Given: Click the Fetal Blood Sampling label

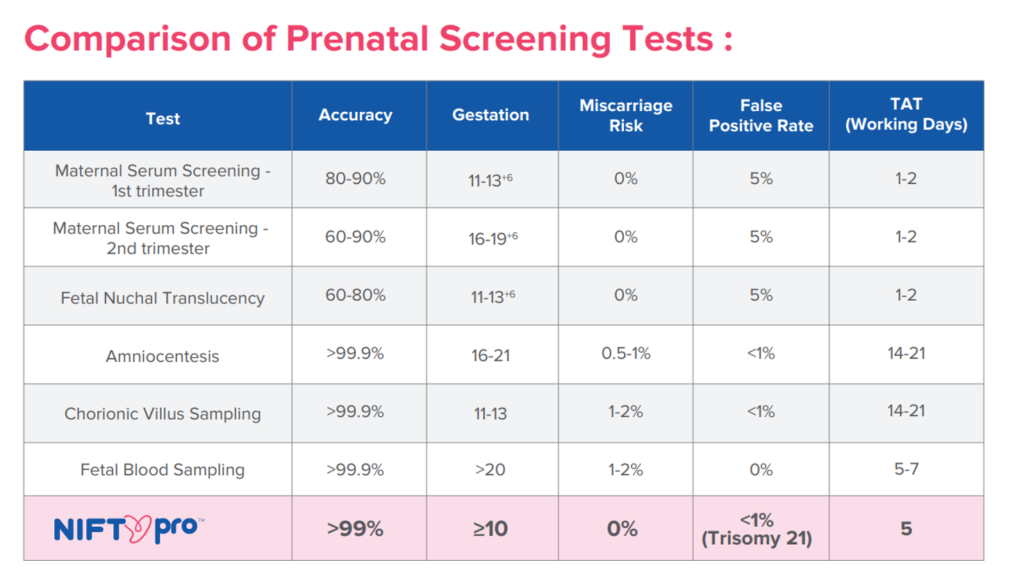Looking at the screenshot, I should click(163, 470).
